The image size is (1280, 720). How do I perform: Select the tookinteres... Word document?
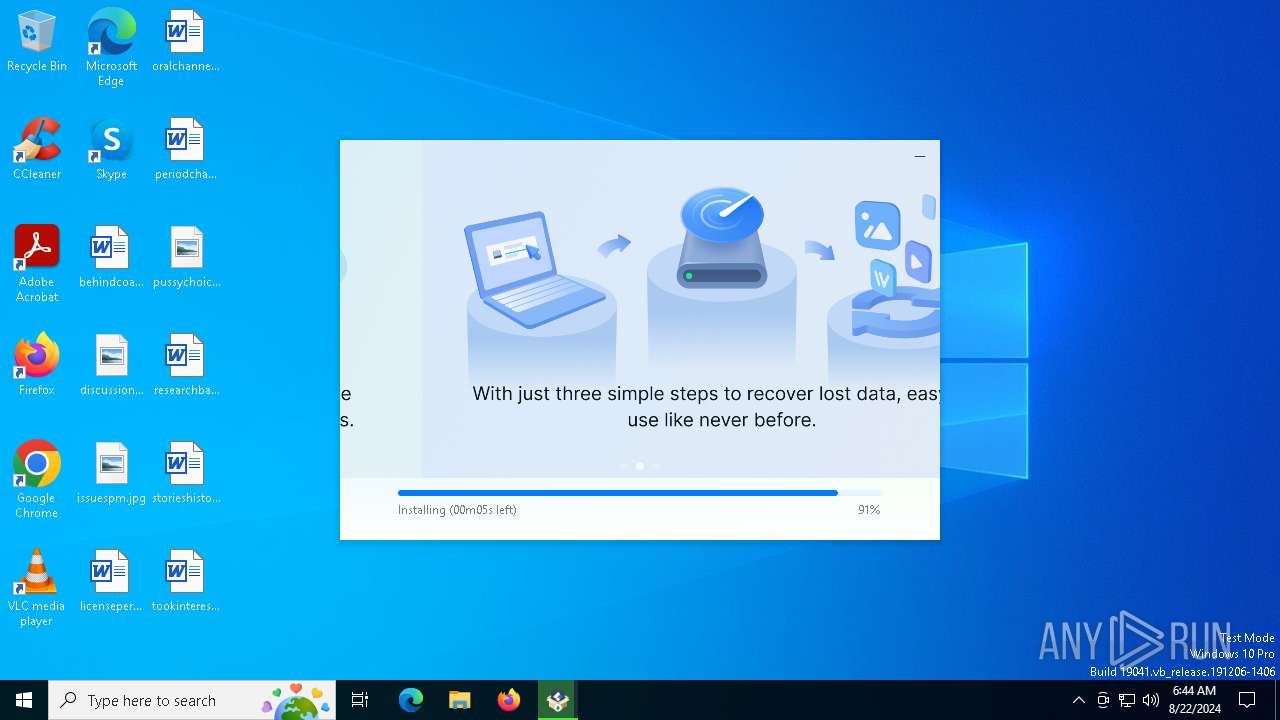[x=185, y=582]
